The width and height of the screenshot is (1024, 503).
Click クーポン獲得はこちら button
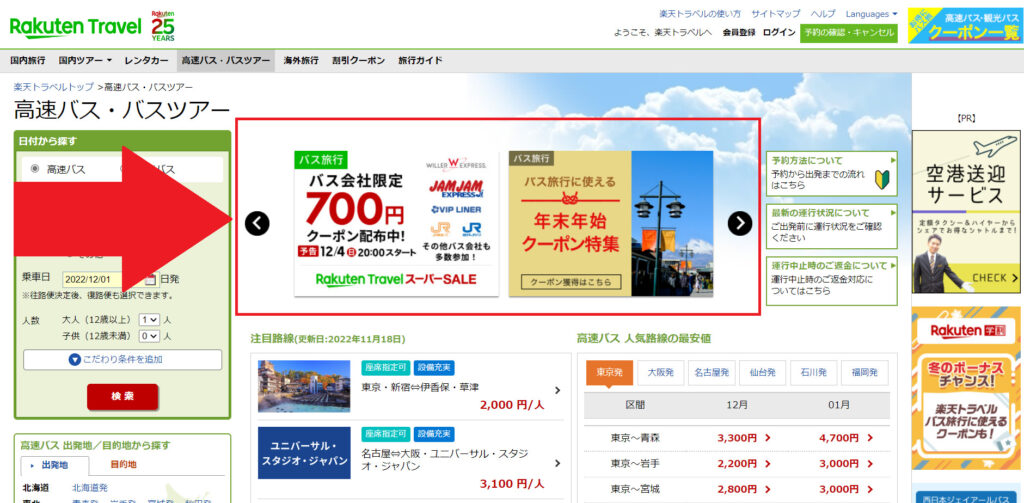571,282
